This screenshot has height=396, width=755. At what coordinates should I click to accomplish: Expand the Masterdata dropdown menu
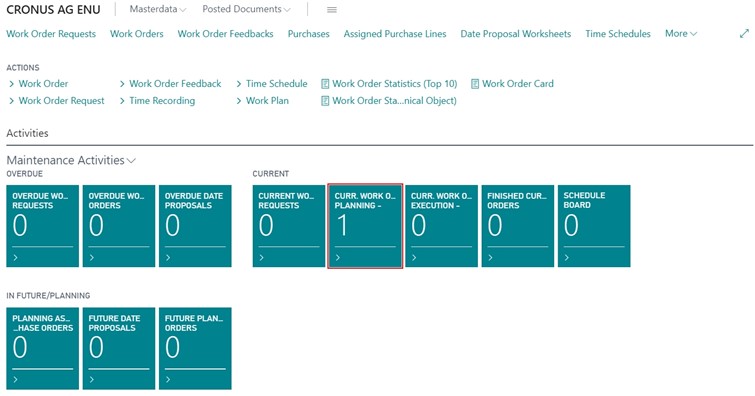(158, 9)
